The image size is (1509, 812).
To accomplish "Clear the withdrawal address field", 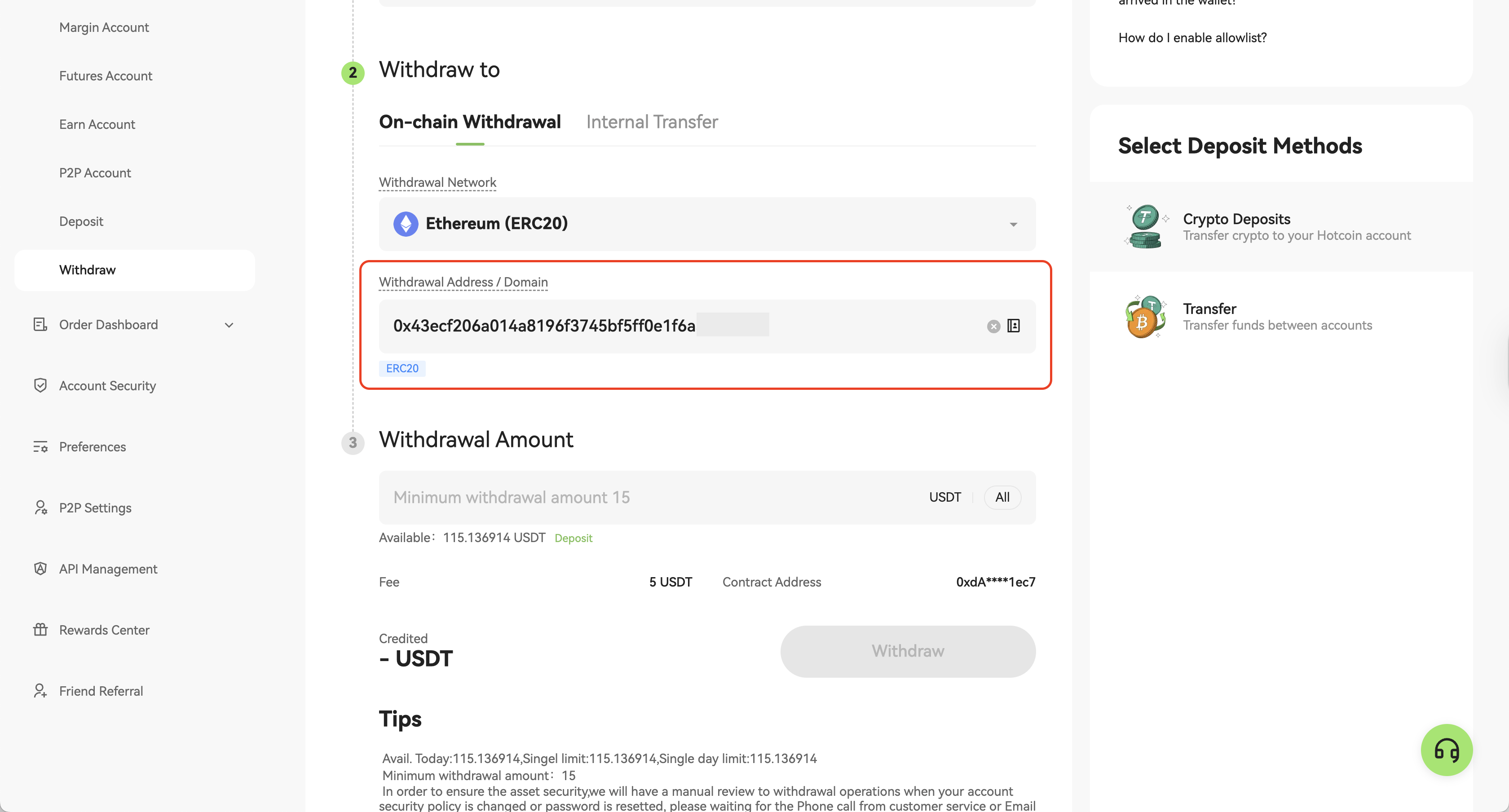I will coord(993,327).
